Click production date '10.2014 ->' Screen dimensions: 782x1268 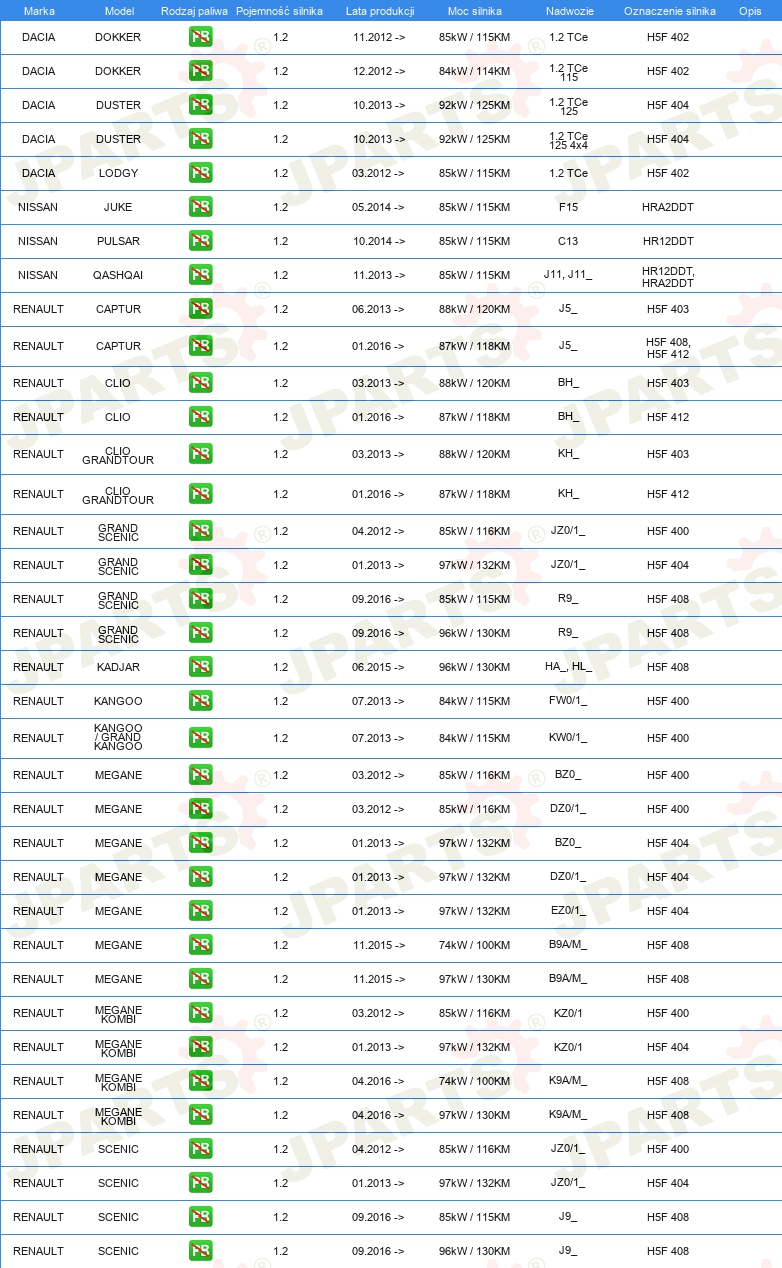click(x=379, y=241)
